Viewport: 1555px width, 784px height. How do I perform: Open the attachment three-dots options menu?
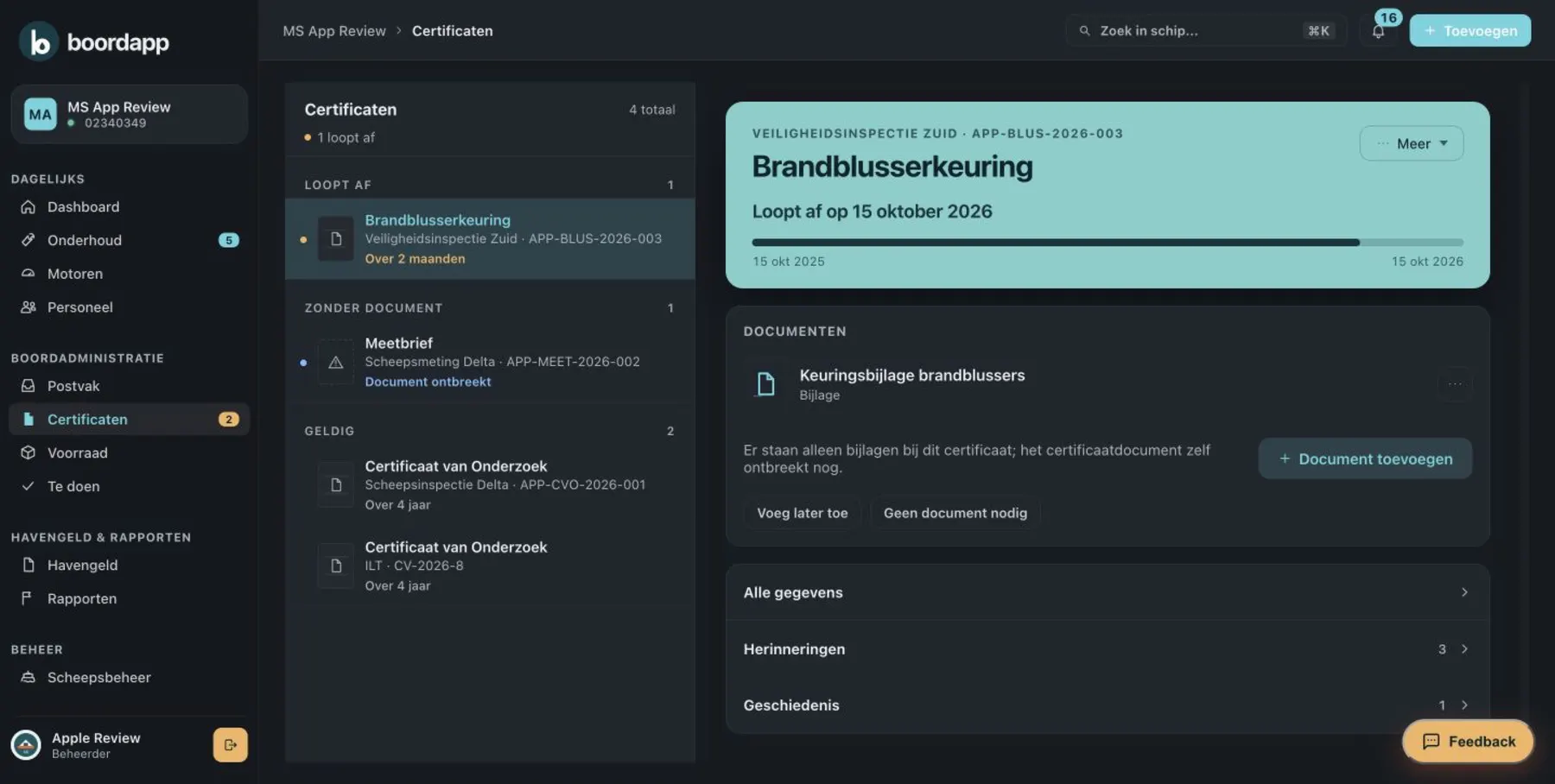point(1455,384)
